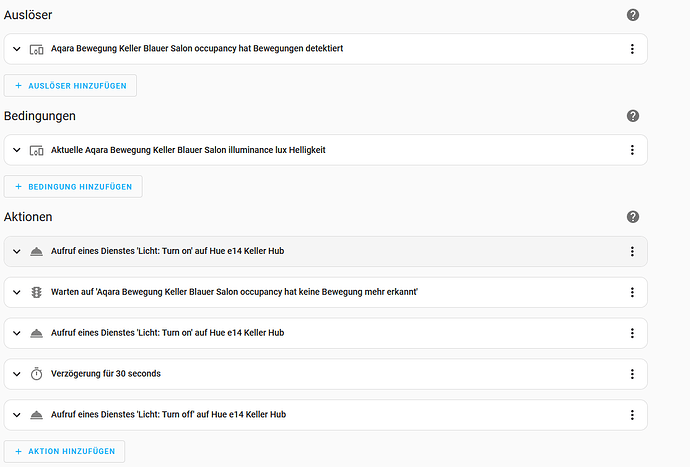Viewport: 690px width, 467px height.
Task: Open three-dot menu of occupancy trigger row
Action: (632, 49)
